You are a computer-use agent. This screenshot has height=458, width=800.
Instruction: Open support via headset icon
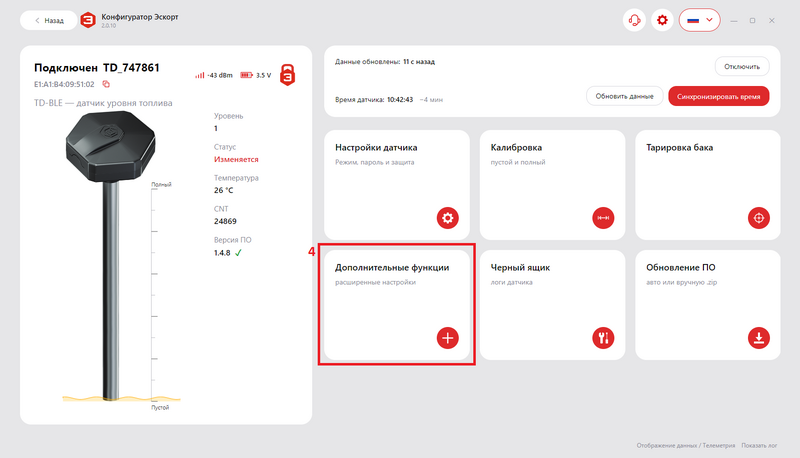pyautogui.click(x=634, y=20)
